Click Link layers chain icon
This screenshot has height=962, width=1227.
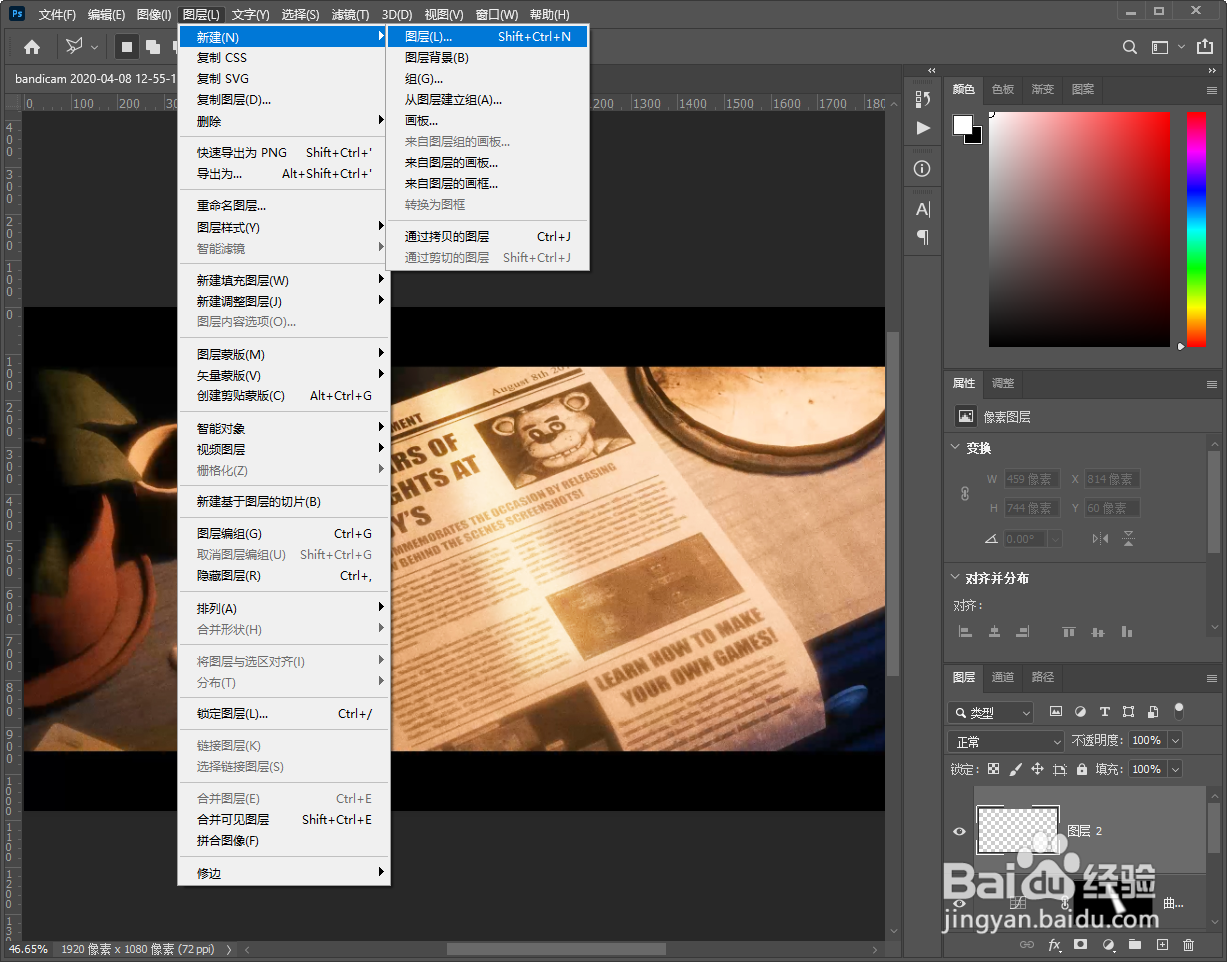[x=1027, y=944]
